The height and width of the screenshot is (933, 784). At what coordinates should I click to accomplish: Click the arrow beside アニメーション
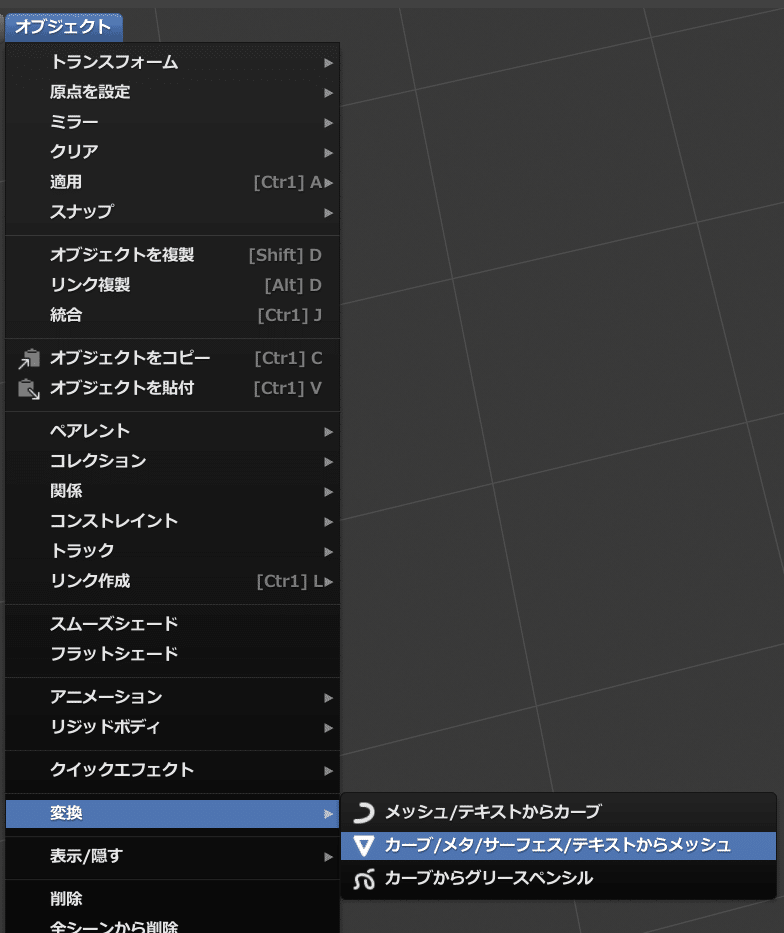pyautogui.click(x=328, y=698)
